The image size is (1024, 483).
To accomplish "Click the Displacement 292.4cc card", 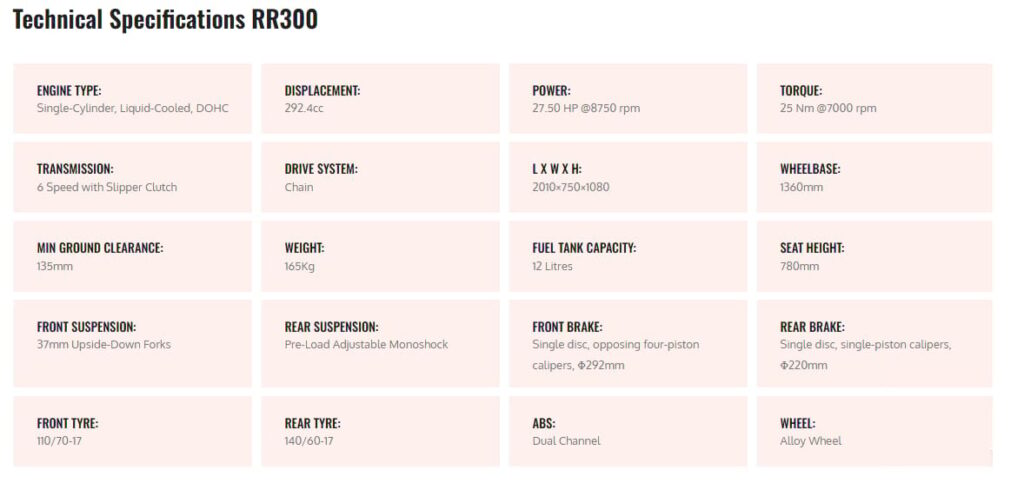I will coord(381,99).
